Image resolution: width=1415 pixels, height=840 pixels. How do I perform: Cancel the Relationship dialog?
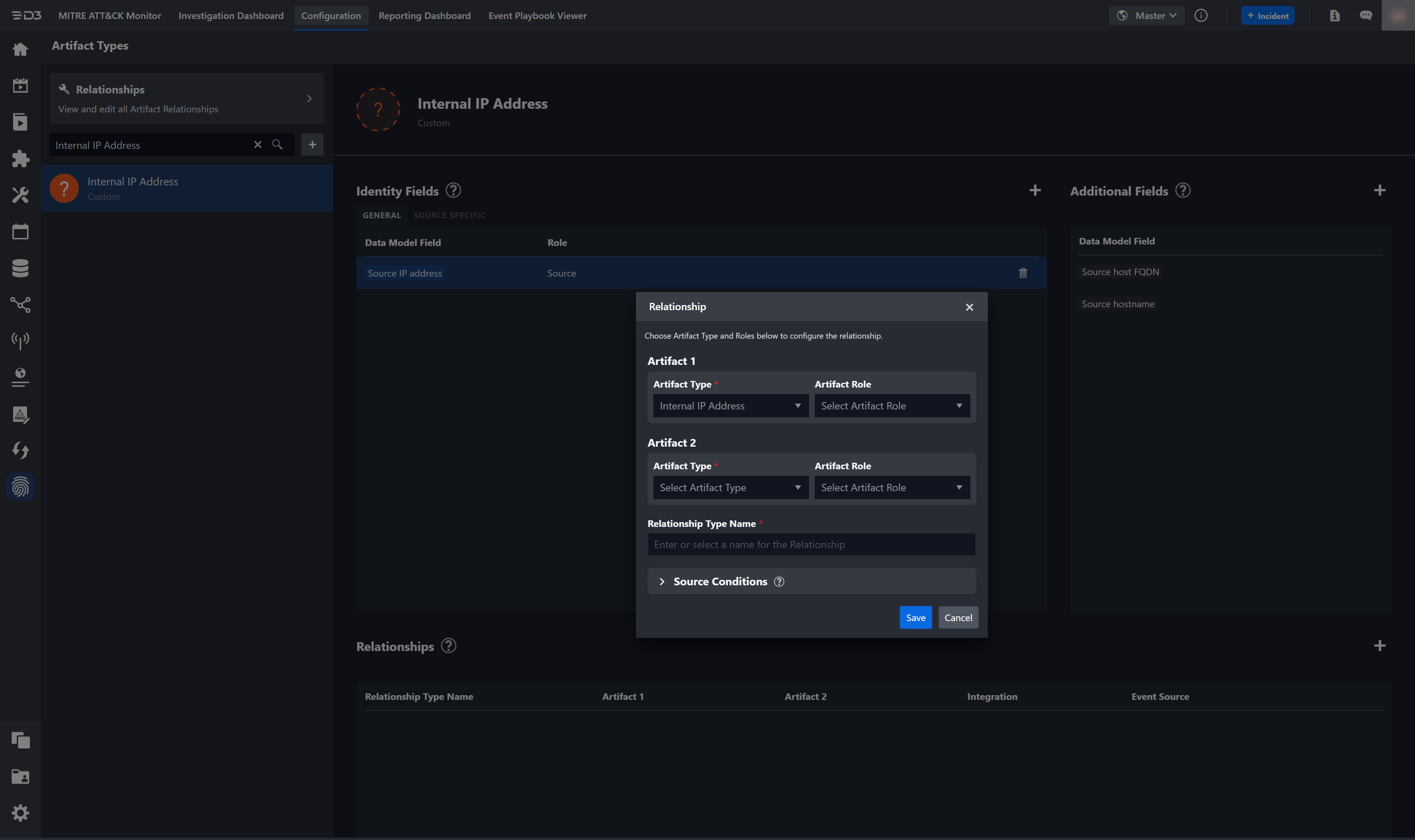pos(958,617)
